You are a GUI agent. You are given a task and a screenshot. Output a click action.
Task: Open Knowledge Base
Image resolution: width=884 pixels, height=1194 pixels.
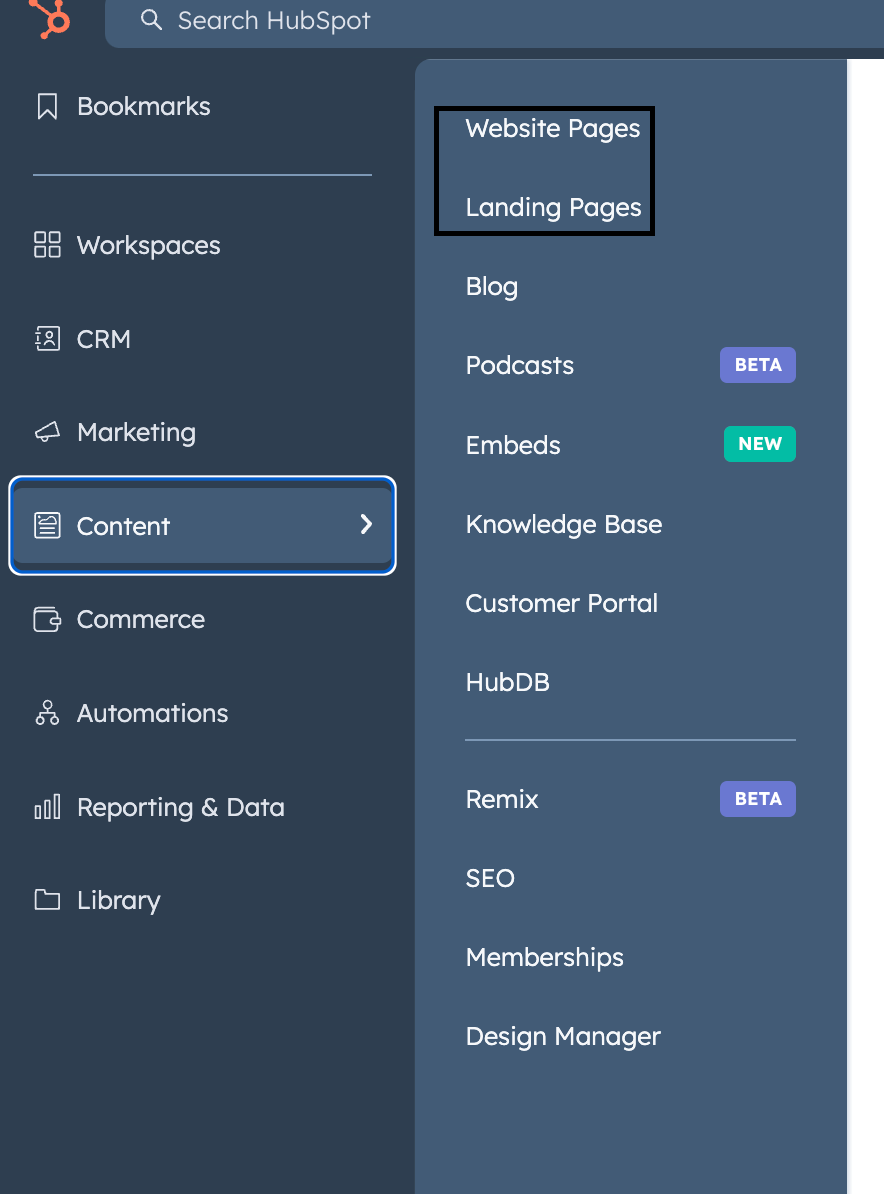[563, 524]
